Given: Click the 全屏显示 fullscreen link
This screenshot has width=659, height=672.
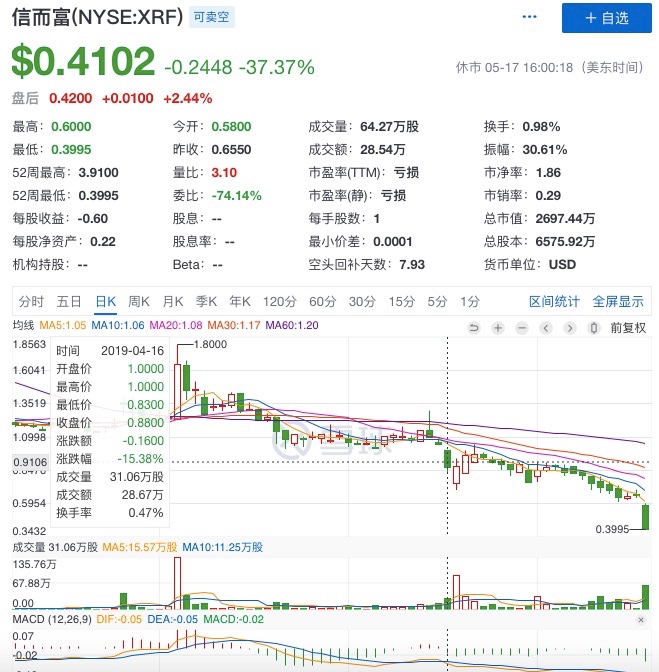Looking at the screenshot, I should coord(618,302).
